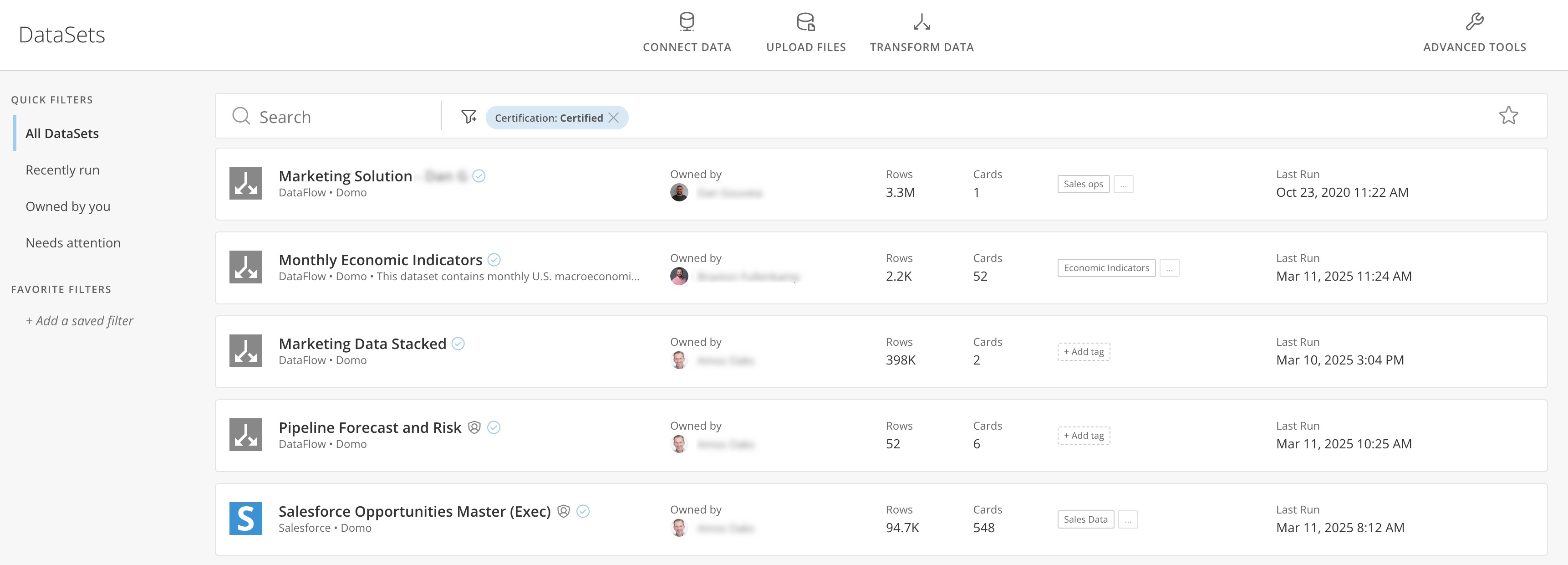This screenshot has height=565, width=1568.
Task: Click Add tag on Marketing Data Stacked
Action: [x=1084, y=352]
